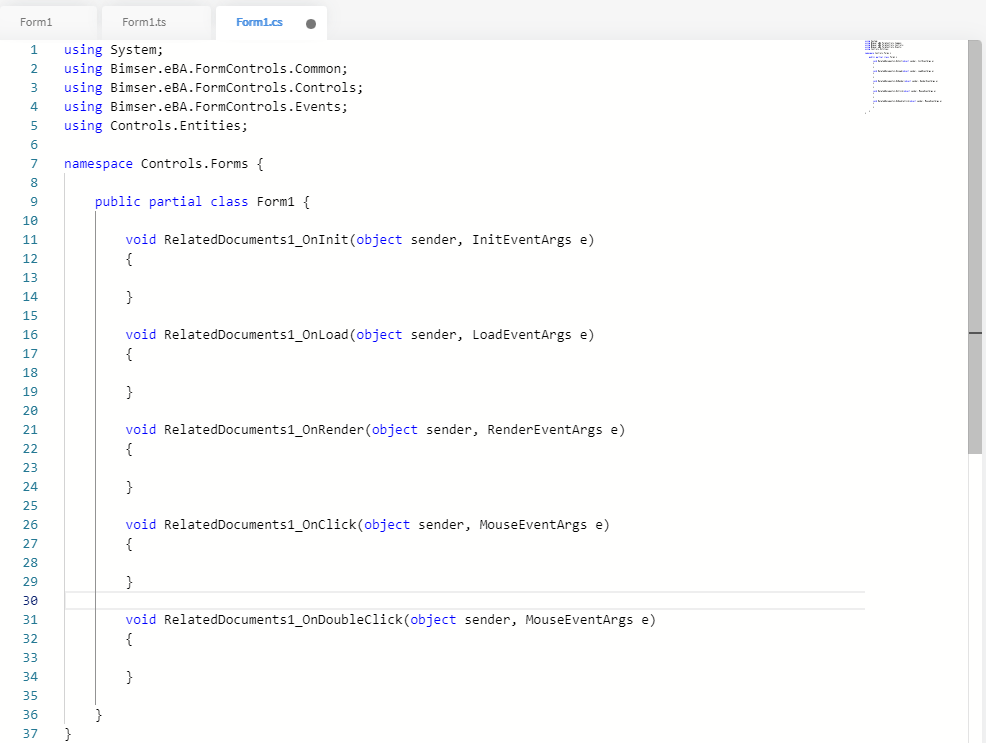Image resolution: width=986 pixels, height=743 pixels.
Task: Click line number 30 in gutter
Action: click(x=29, y=600)
